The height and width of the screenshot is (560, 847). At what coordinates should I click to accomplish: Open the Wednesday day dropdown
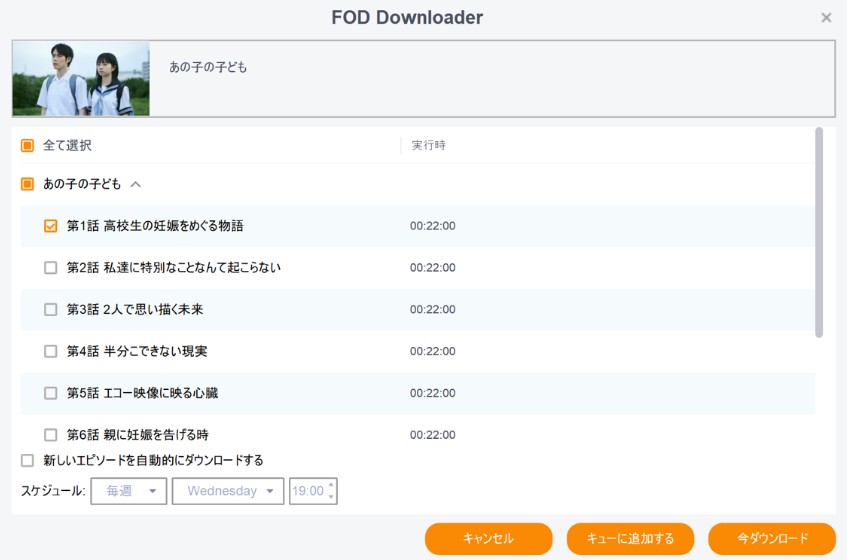click(x=228, y=491)
